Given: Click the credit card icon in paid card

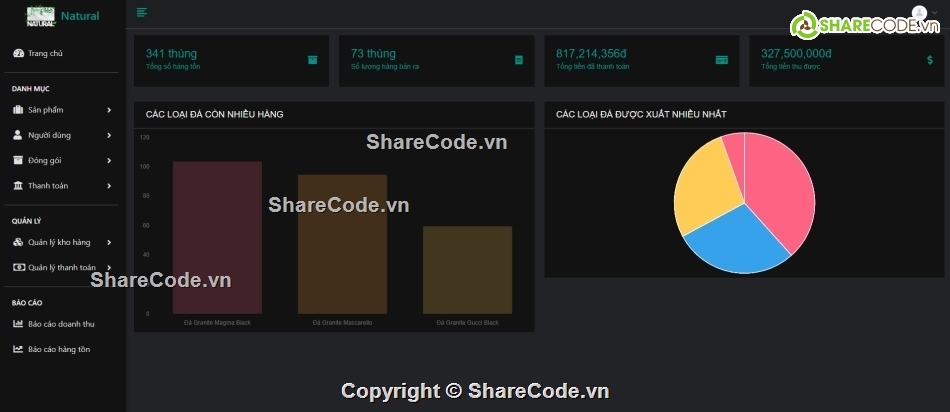Looking at the screenshot, I should click(x=722, y=60).
